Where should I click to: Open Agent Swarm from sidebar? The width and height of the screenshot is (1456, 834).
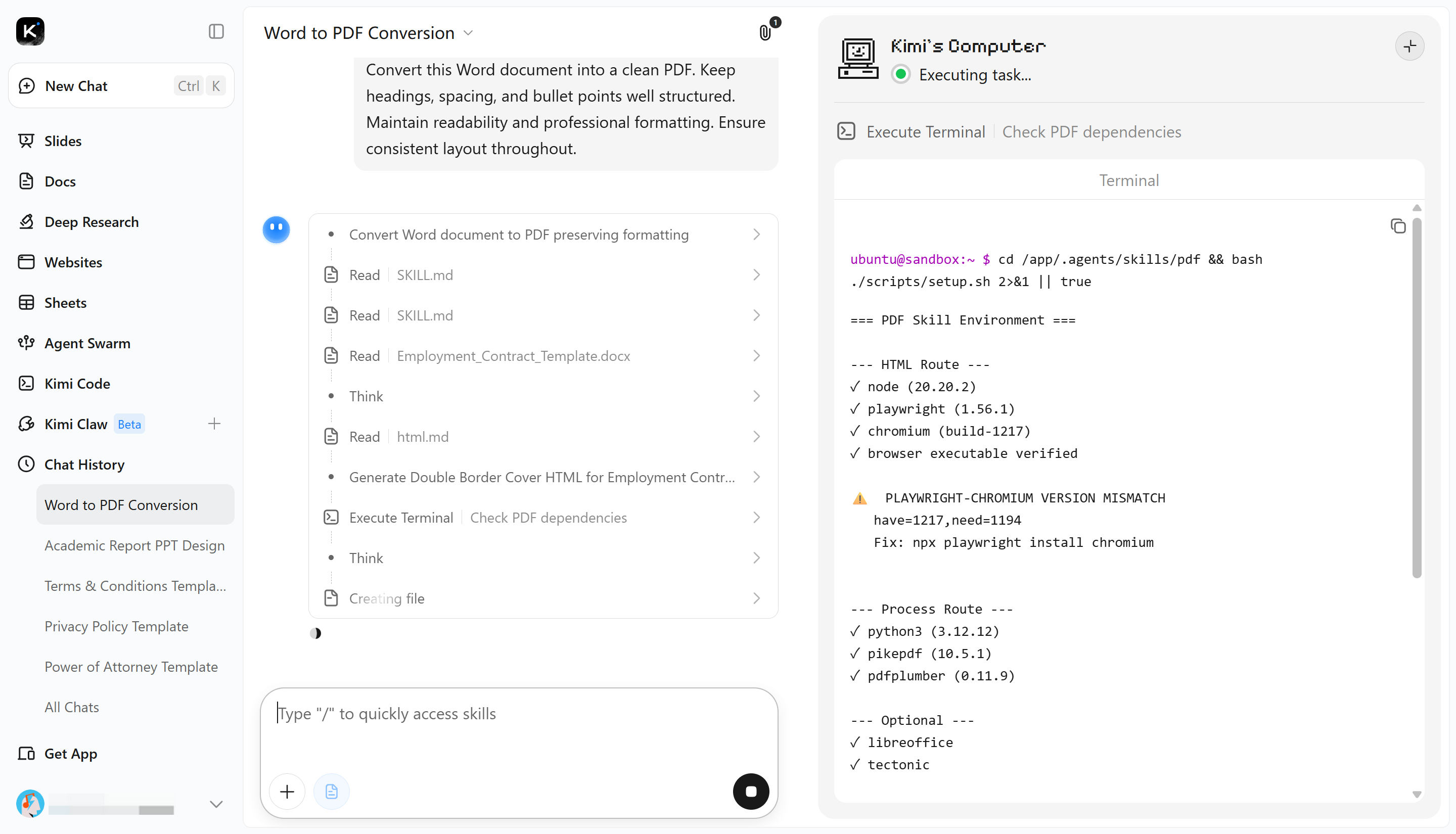coord(87,343)
